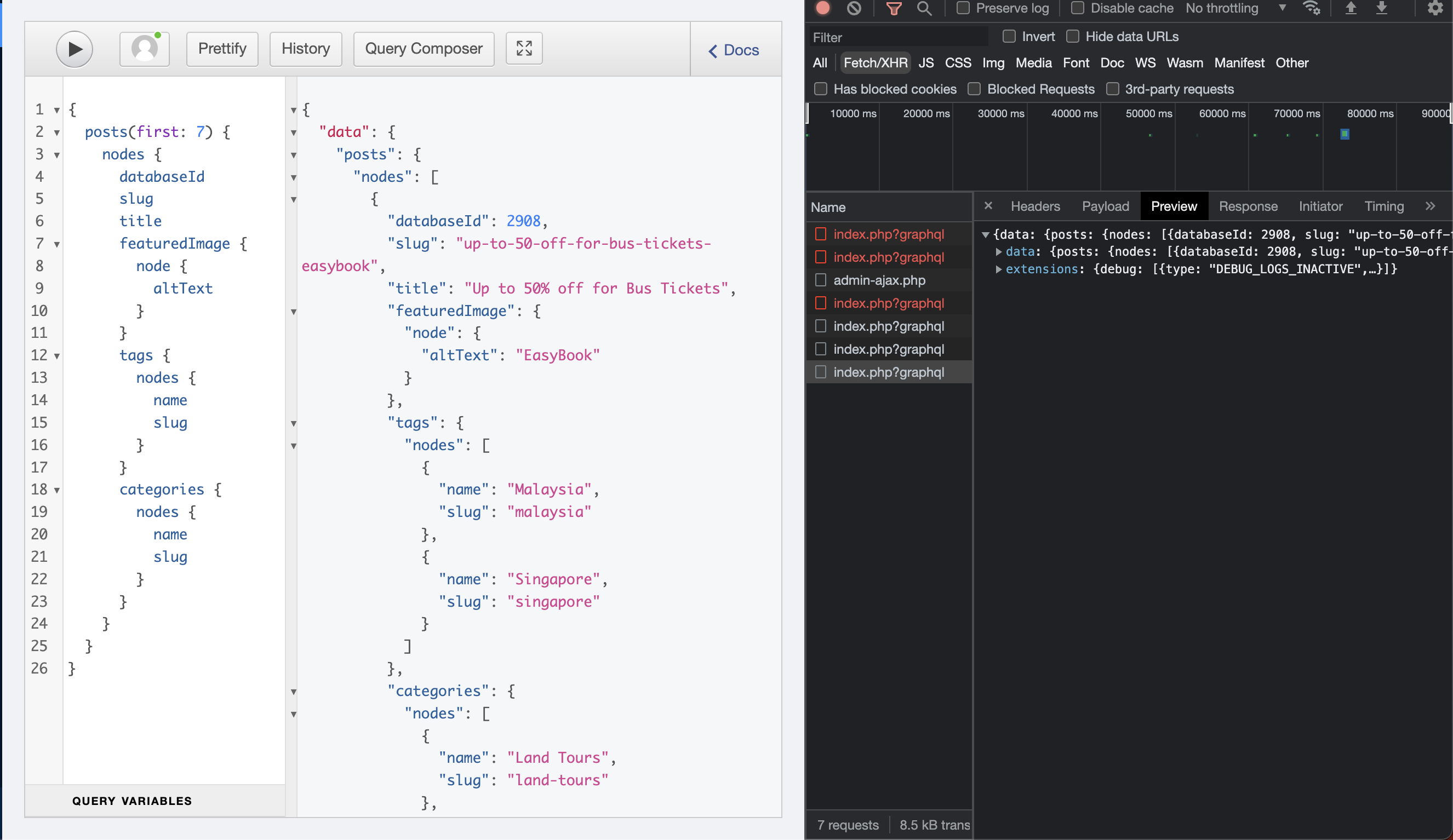
Task: Open the Docs panel link
Action: [734, 50]
